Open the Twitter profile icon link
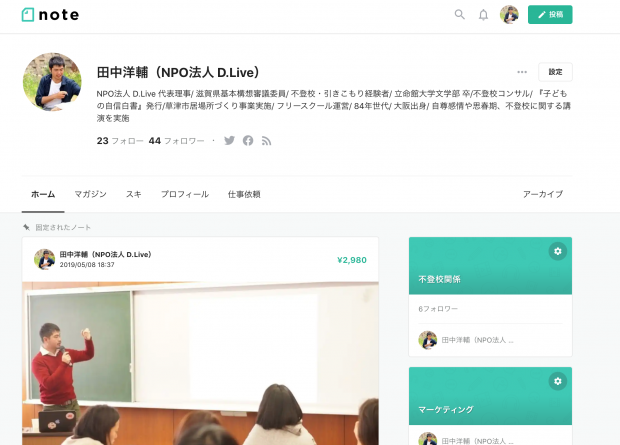The width and height of the screenshot is (620, 445). click(x=229, y=140)
